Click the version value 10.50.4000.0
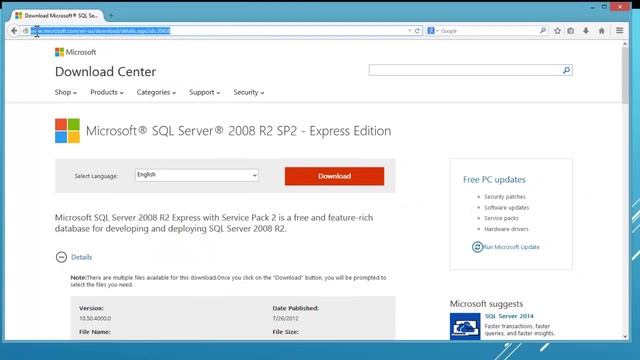This screenshot has width=640, height=360. click(95, 318)
